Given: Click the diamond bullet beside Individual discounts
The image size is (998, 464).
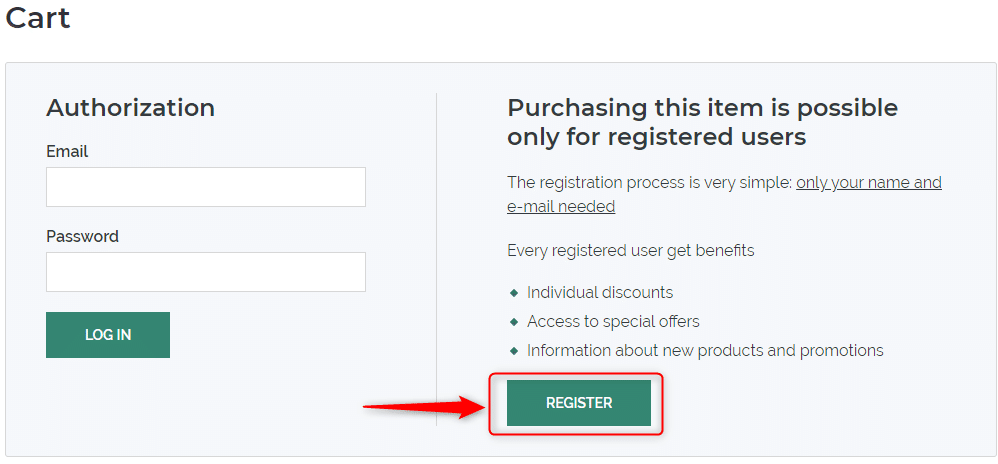Looking at the screenshot, I should (514, 293).
